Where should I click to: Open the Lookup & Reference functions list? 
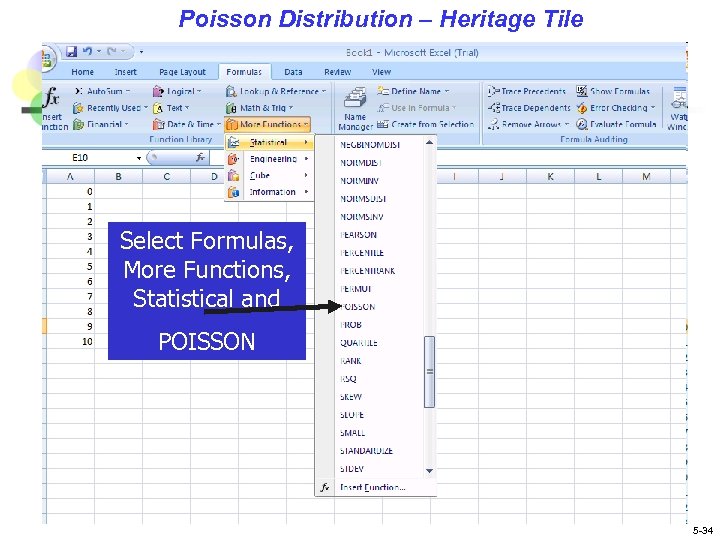coord(276,91)
